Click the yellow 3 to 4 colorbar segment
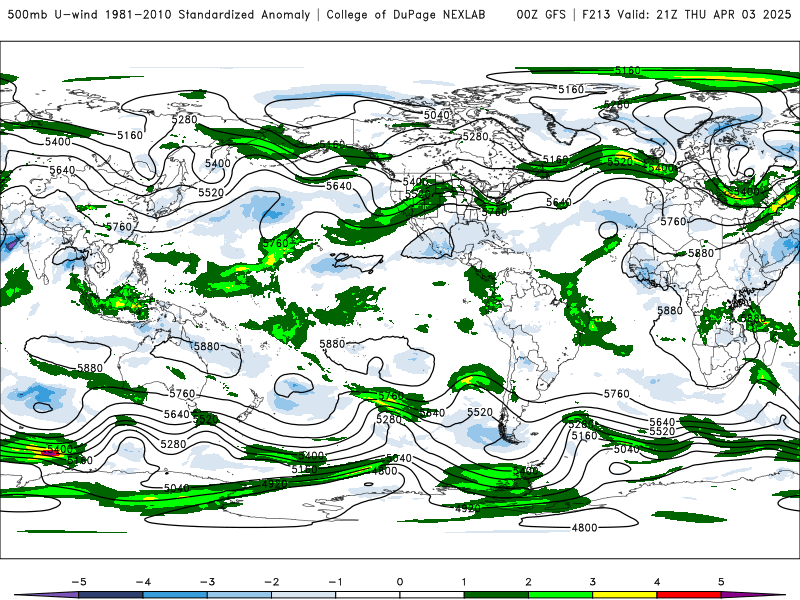 click(x=625, y=595)
